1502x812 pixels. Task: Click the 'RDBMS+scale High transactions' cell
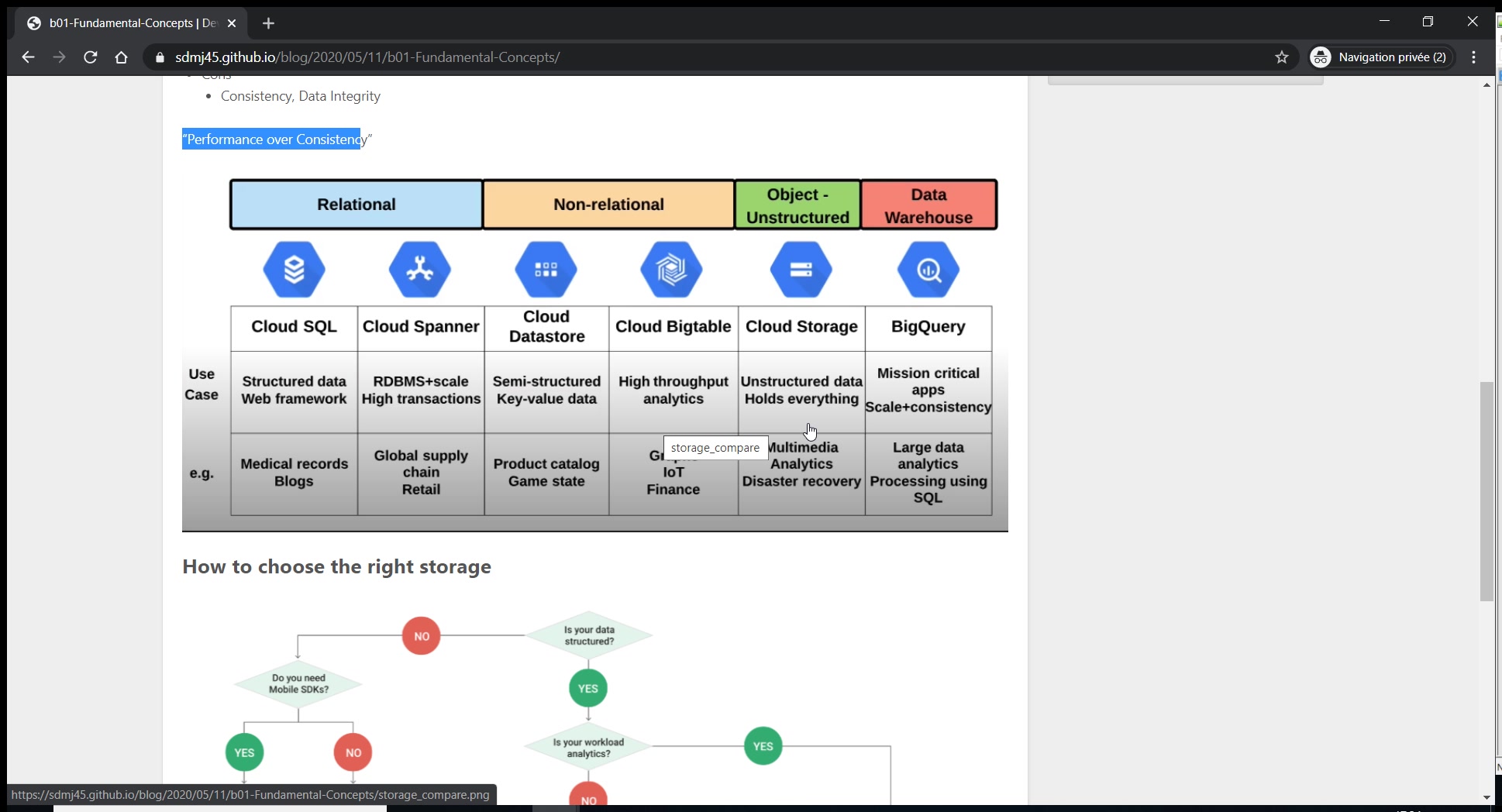coord(421,391)
